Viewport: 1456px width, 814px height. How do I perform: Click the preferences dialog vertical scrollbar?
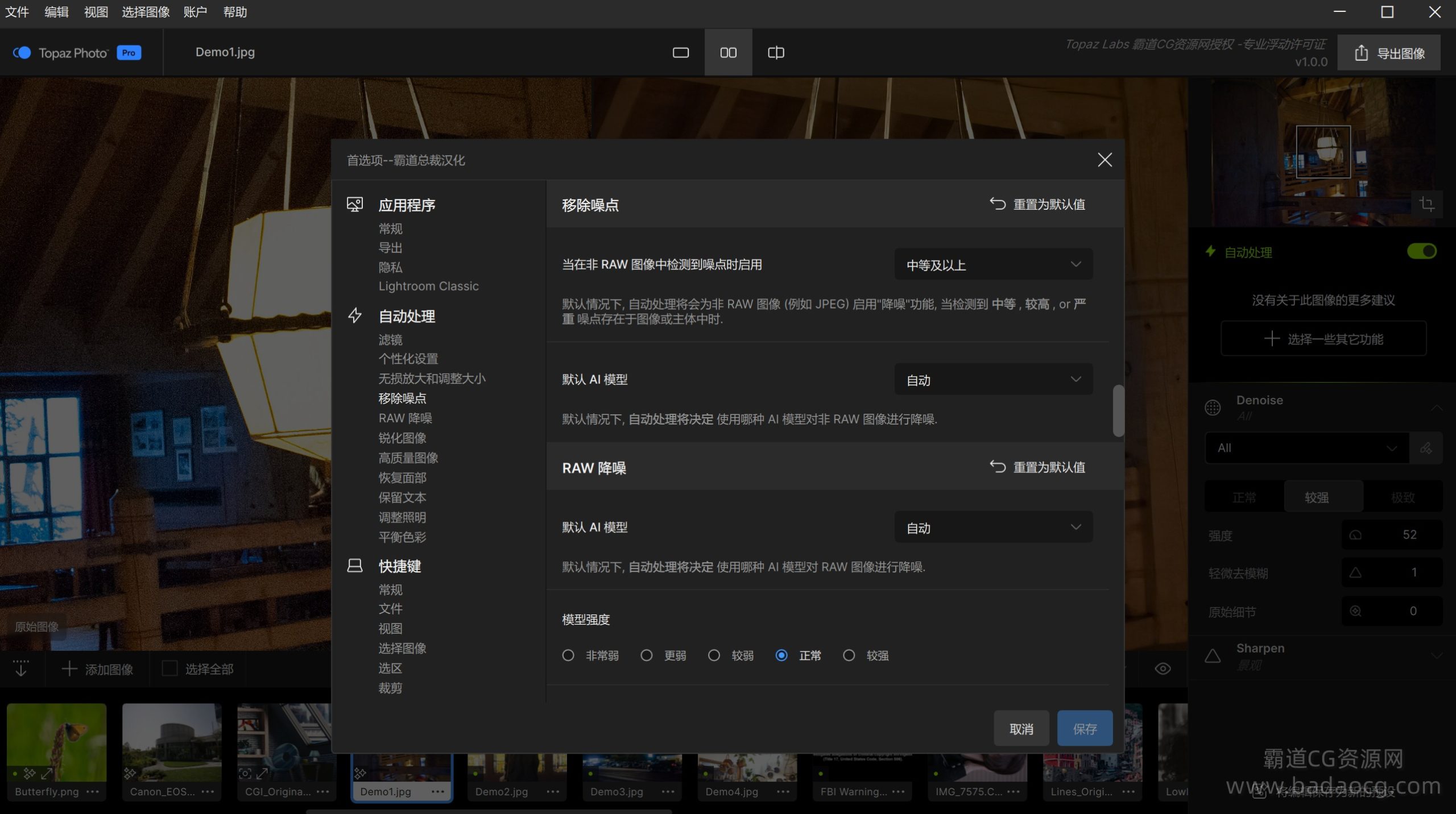coord(1118,411)
